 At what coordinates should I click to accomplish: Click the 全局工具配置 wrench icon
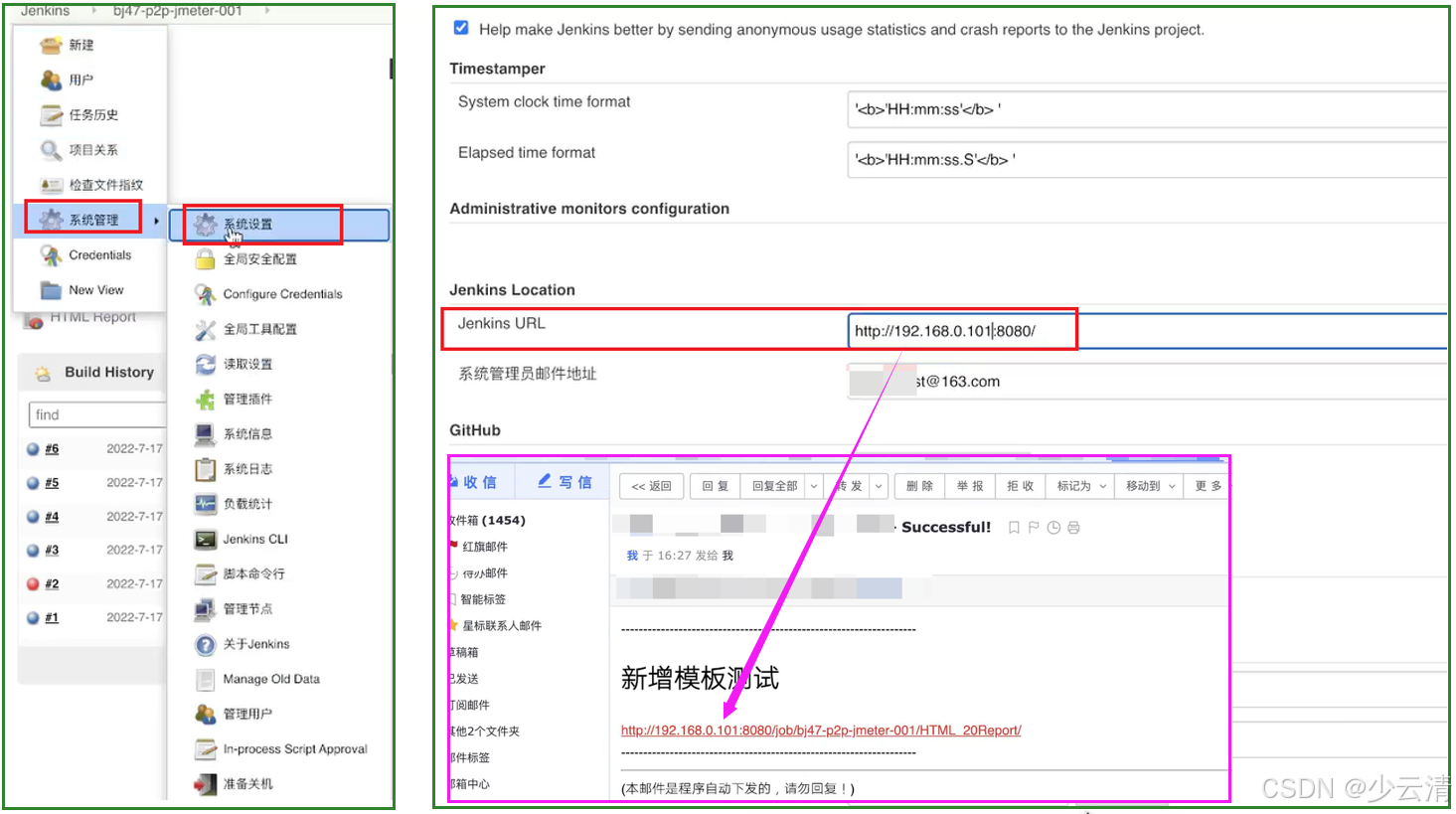(x=205, y=329)
